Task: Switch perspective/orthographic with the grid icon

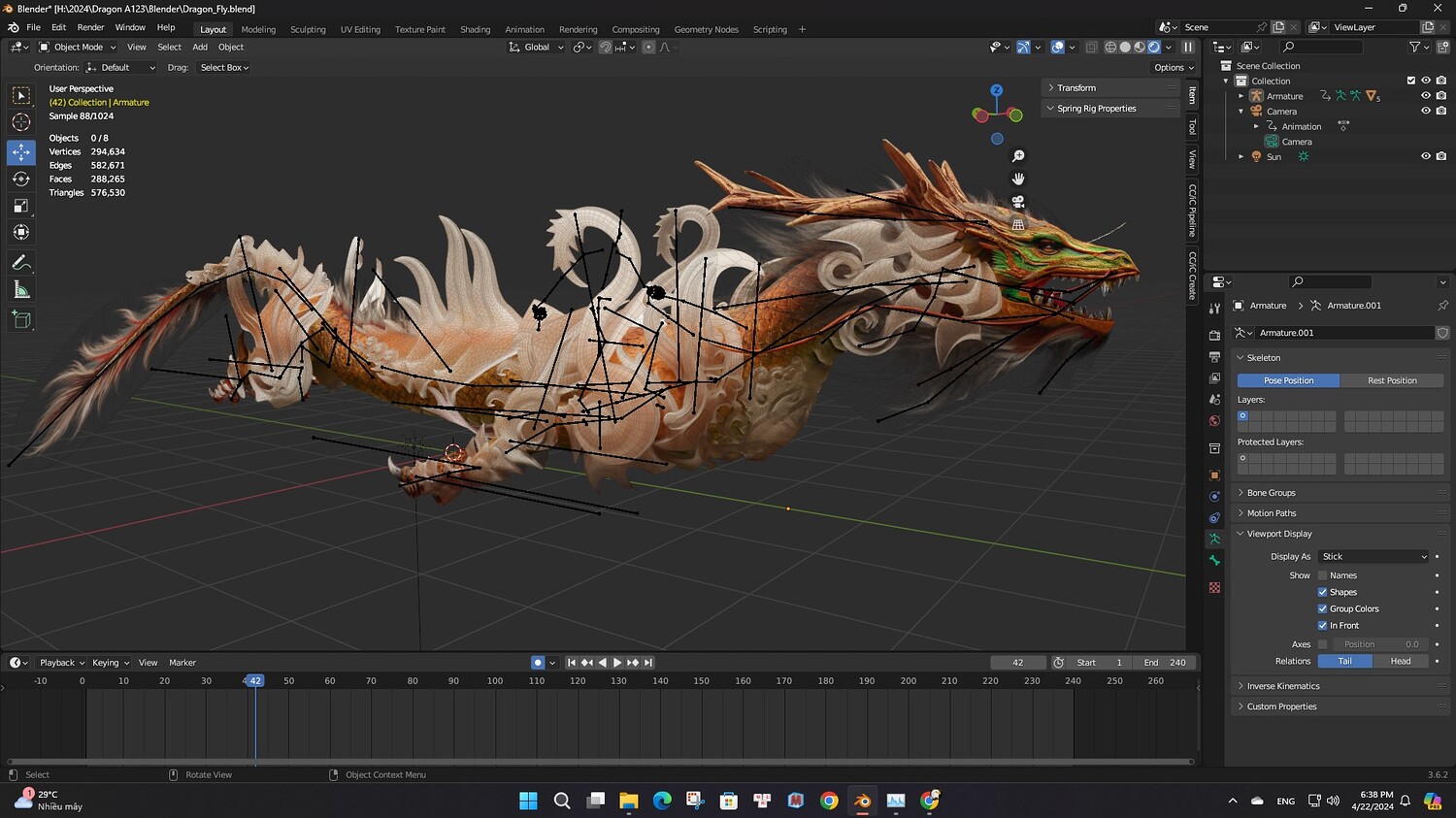Action: click(1018, 224)
